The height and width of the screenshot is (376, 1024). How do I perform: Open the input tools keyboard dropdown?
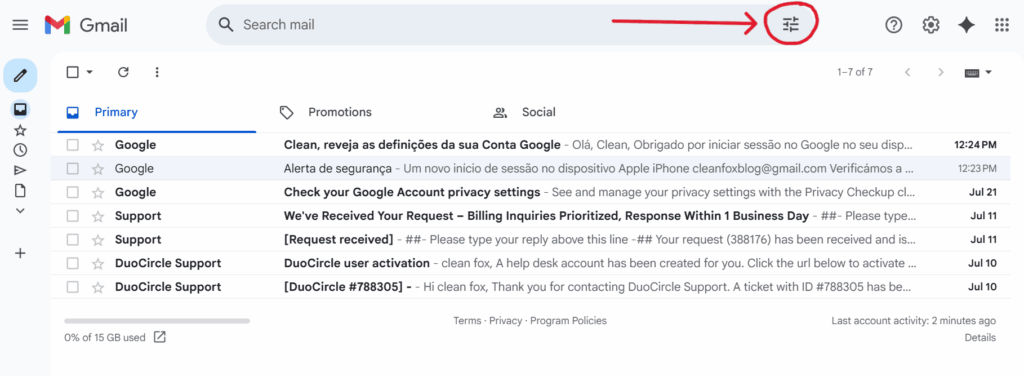[978, 72]
